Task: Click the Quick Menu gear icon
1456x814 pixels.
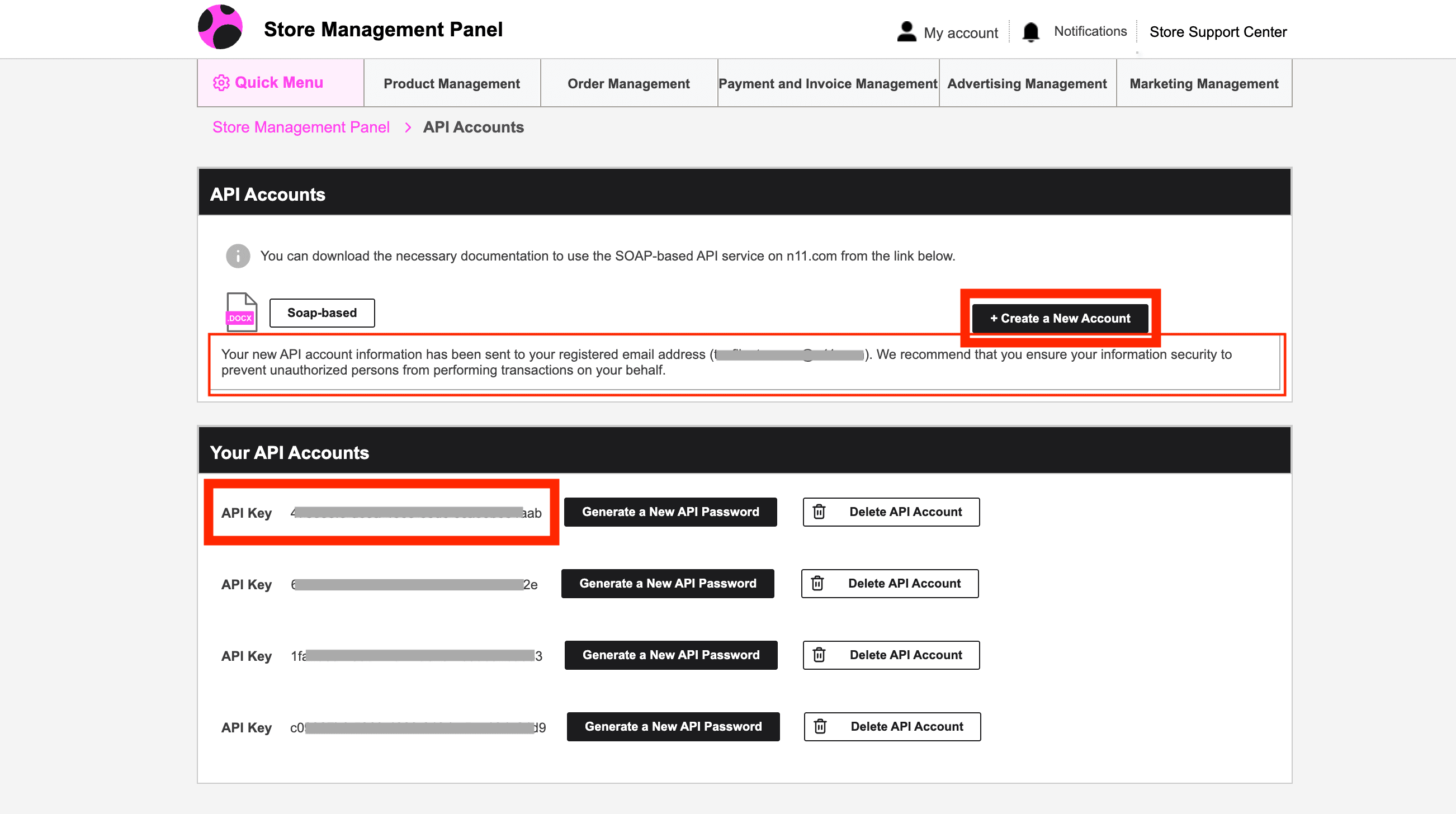Action: pyautogui.click(x=221, y=83)
